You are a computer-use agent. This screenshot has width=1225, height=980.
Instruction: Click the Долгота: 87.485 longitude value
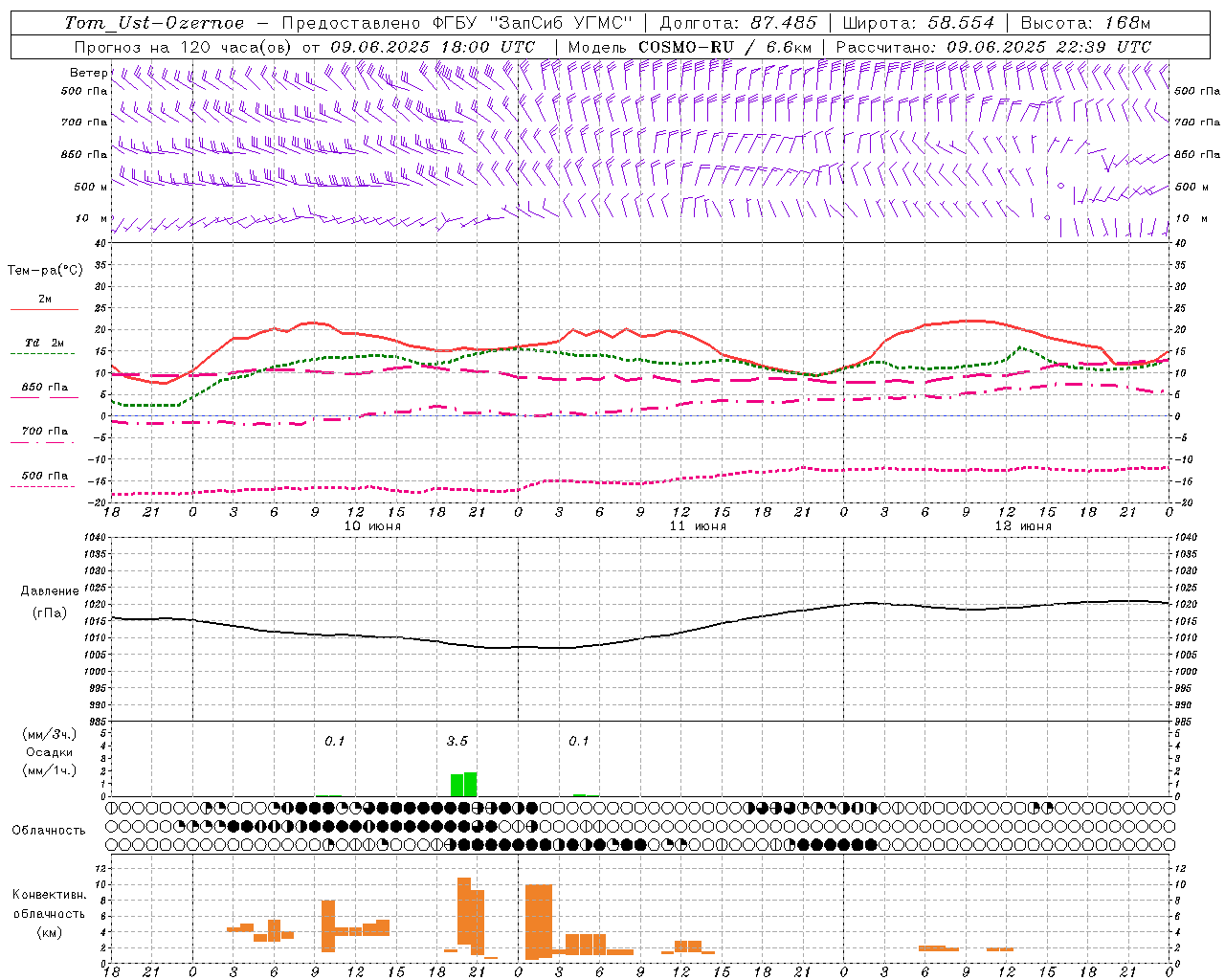[x=738, y=23]
